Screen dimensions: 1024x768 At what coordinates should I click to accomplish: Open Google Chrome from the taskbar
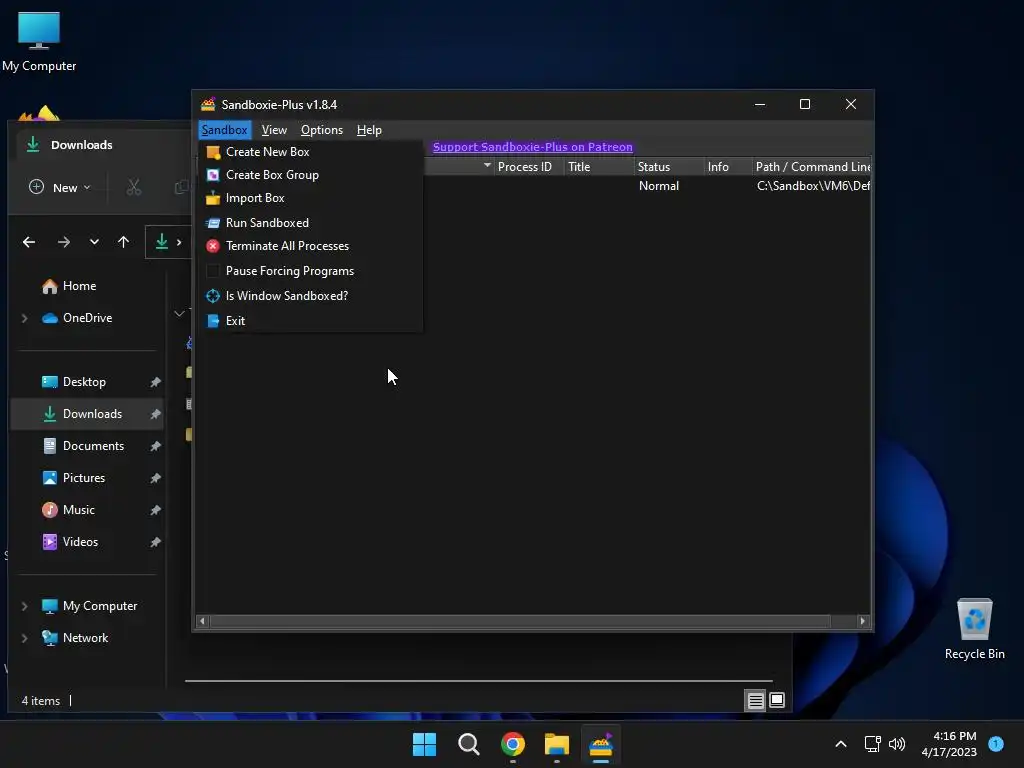[x=513, y=744]
